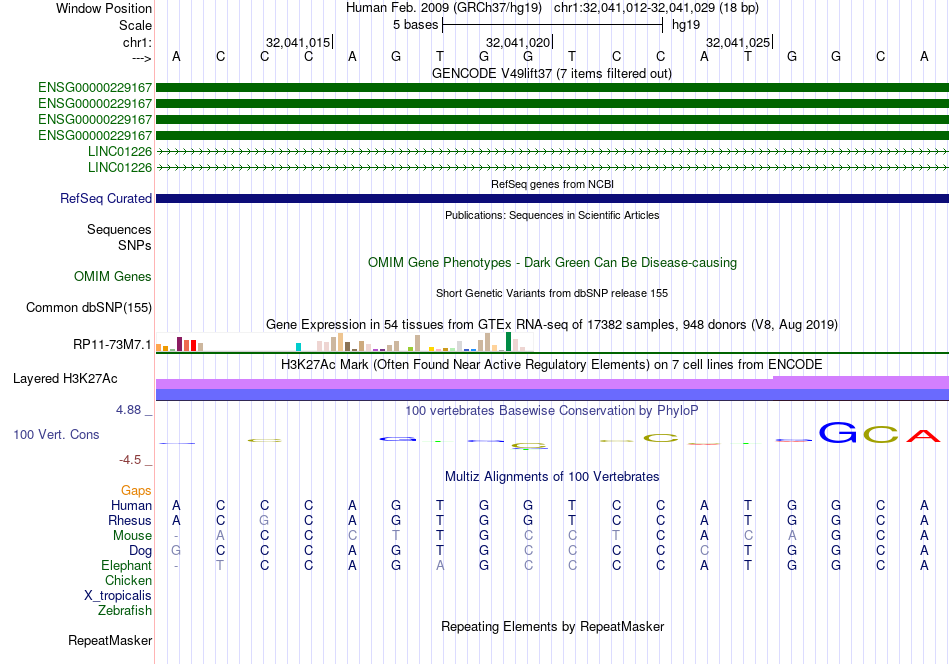Click the -4.5 lower conservation scale value

(130, 460)
